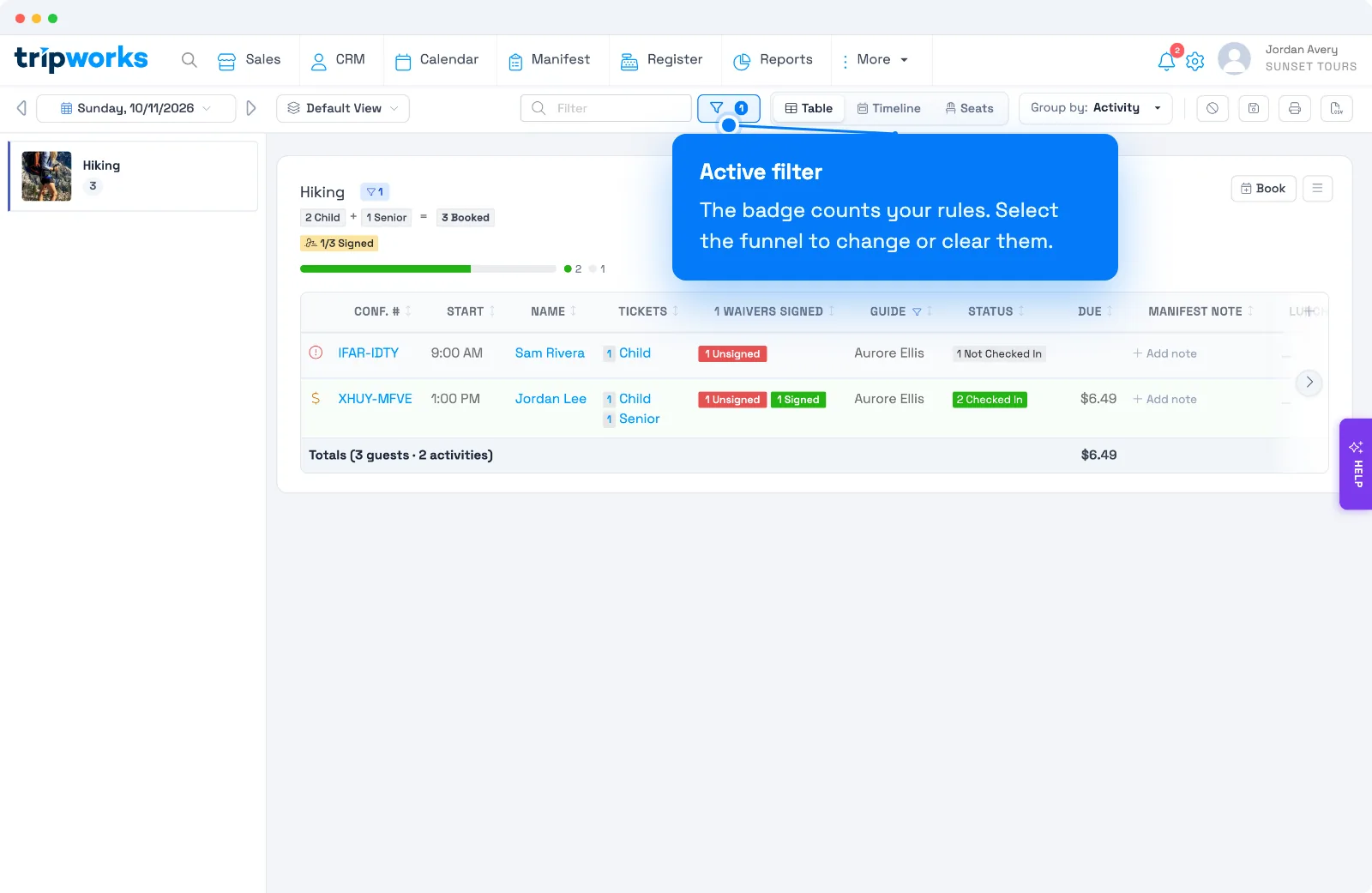The width and height of the screenshot is (1372, 893).
Task: Open the CRM menu
Action: [x=338, y=60]
